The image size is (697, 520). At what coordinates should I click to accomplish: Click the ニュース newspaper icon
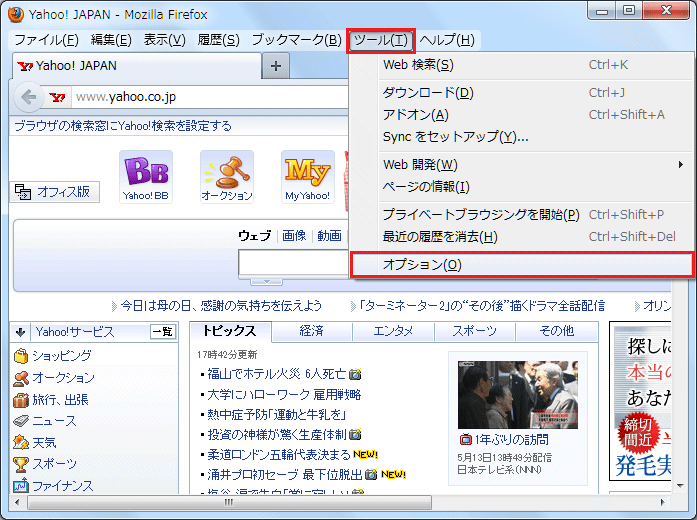[21, 421]
